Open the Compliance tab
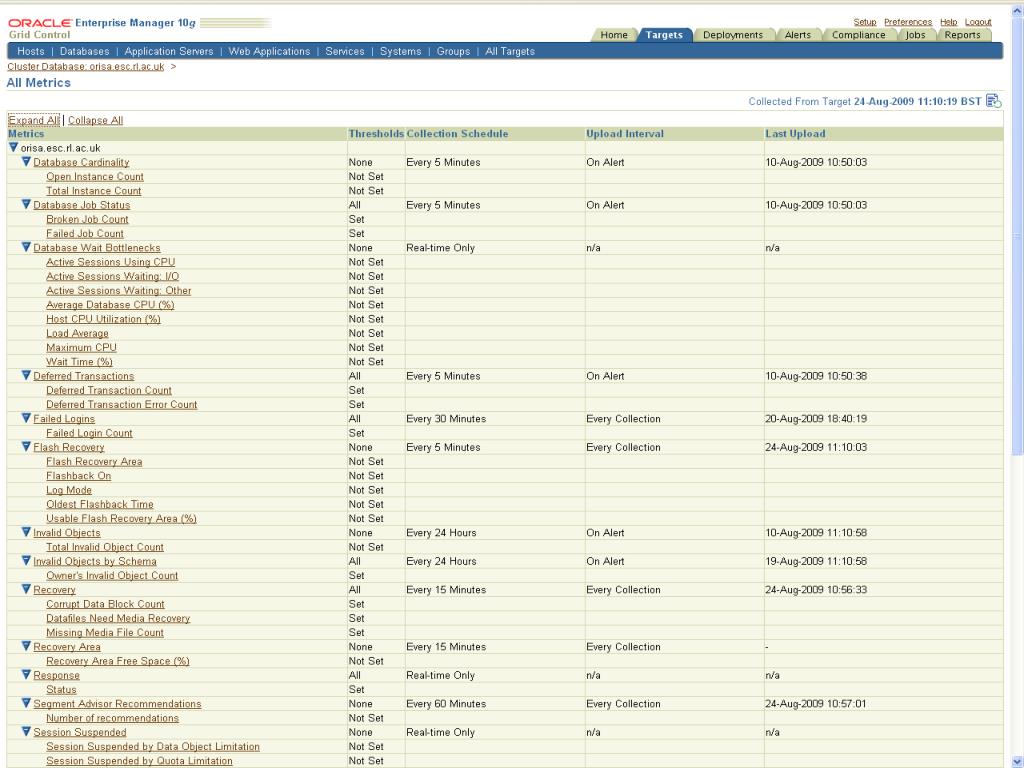 [858, 35]
